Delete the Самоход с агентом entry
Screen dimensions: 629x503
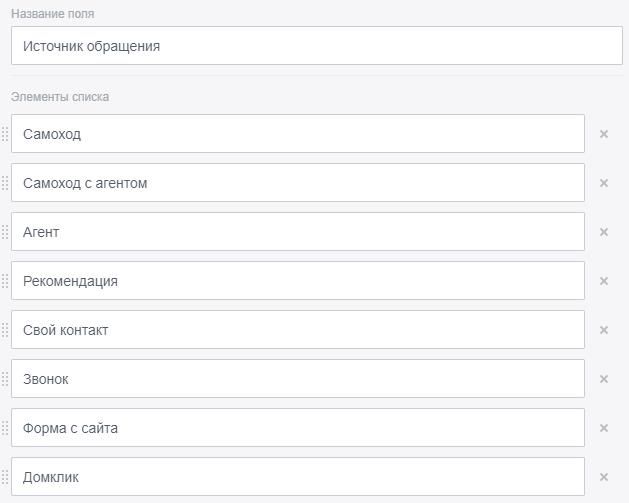(x=604, y=183)
